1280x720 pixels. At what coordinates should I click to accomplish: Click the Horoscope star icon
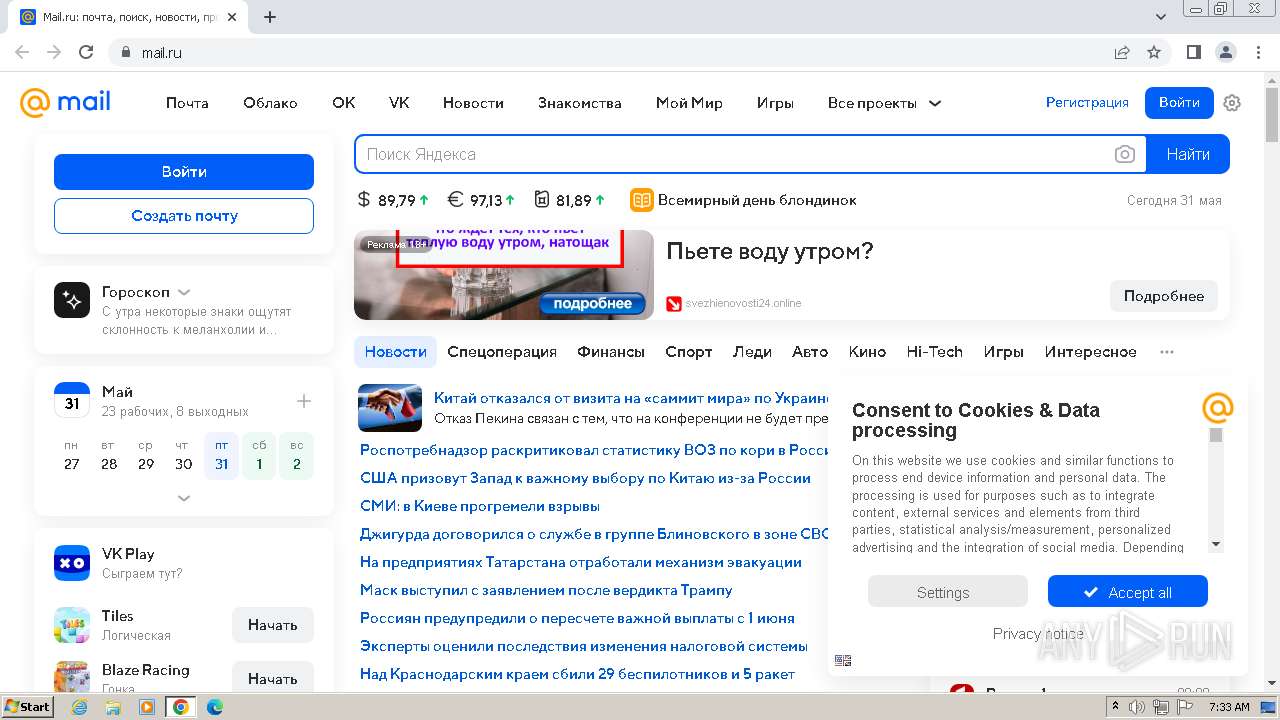[x=72, y=300]
